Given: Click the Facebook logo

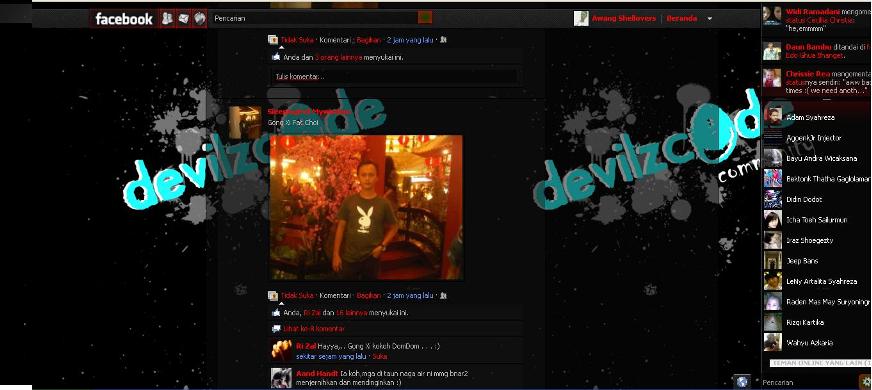Looking at the screenshot, I should (x=123, y=19).
